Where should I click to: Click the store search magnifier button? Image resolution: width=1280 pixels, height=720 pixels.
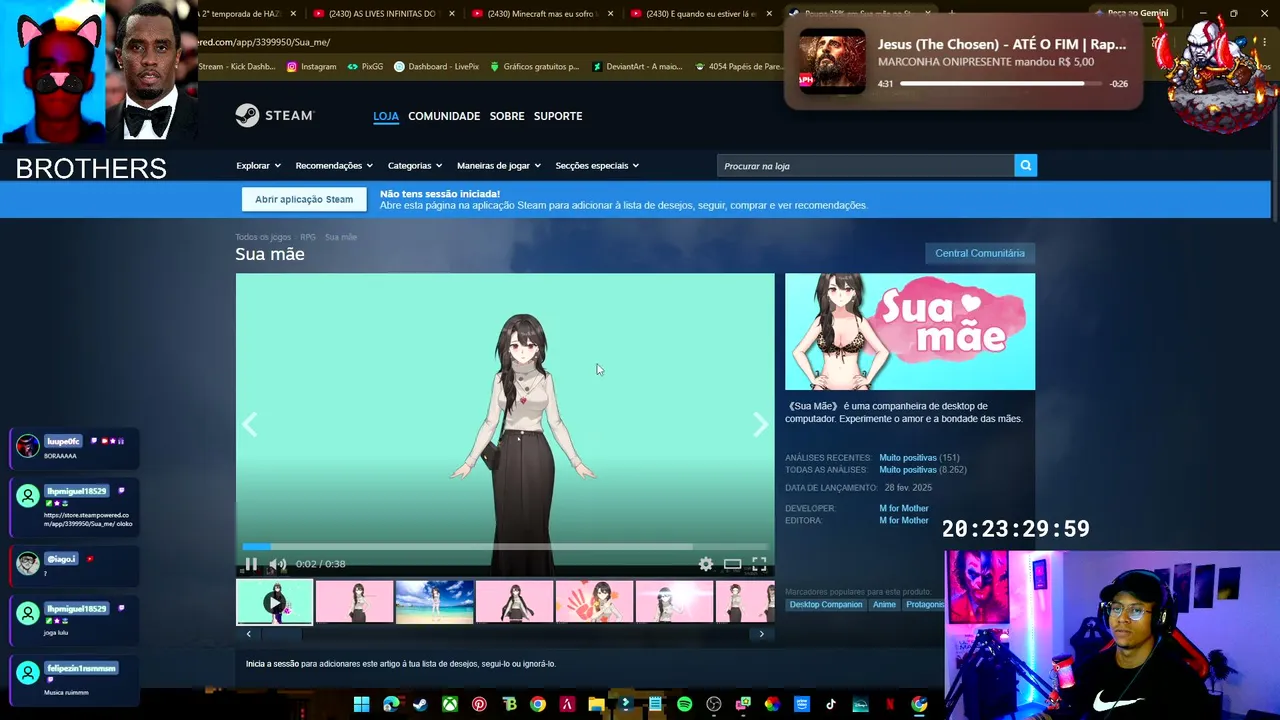point(1025,166)
